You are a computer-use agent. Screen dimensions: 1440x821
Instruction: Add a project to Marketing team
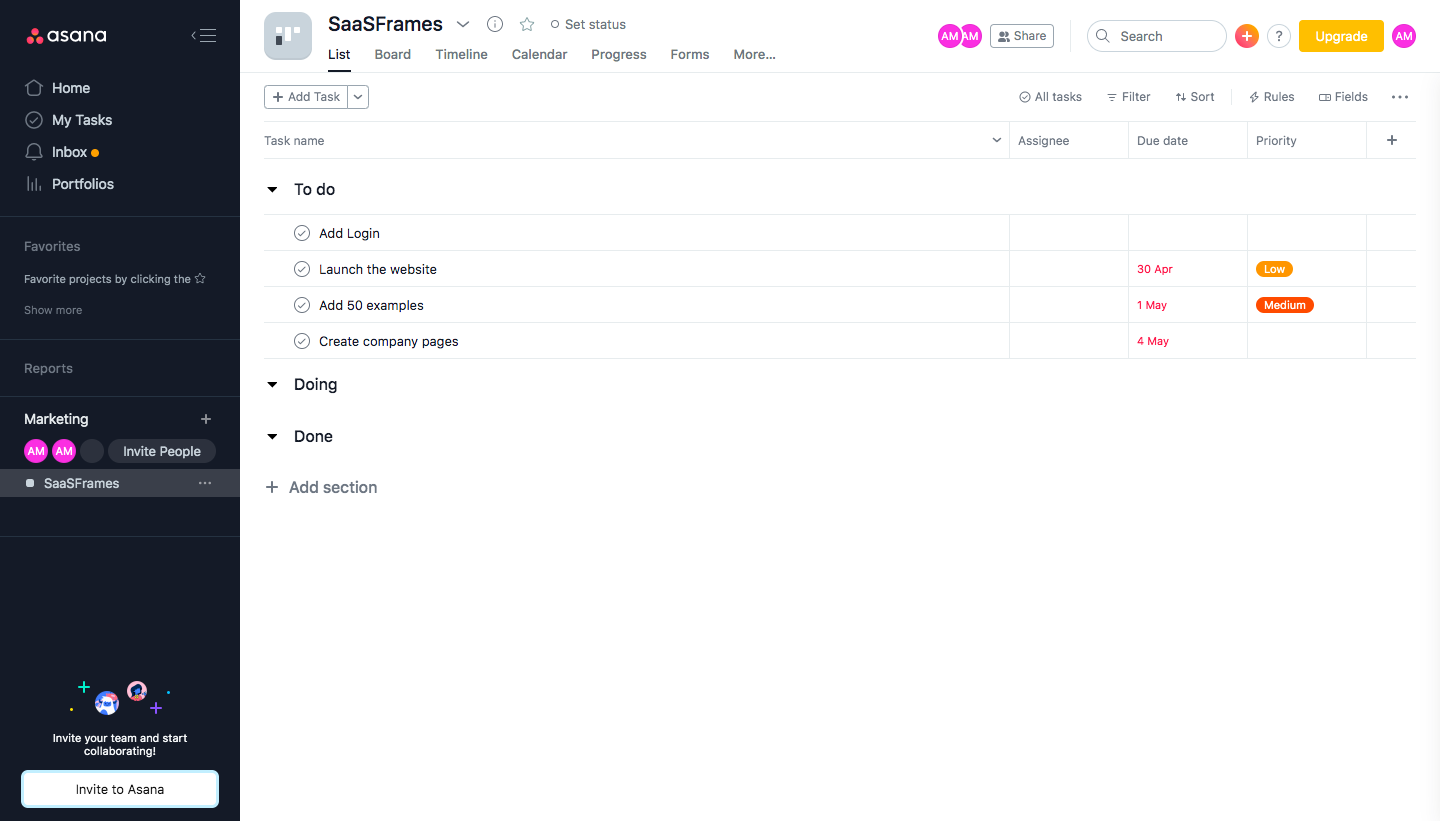pyautogui.click(x=206, y=419)
